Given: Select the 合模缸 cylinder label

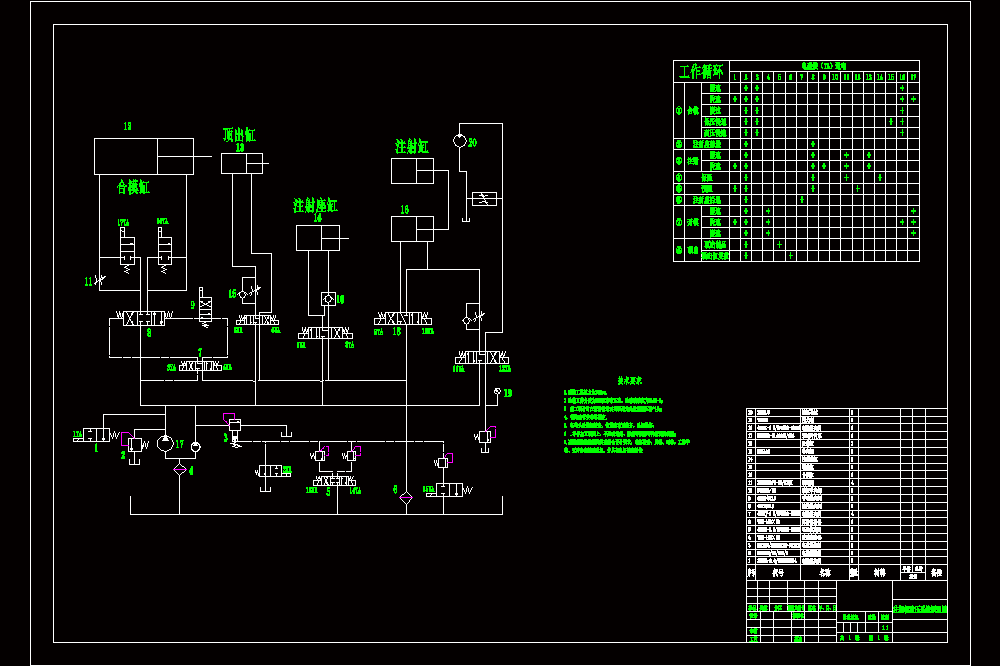Looking at the screenshot, I should (133, 187).
